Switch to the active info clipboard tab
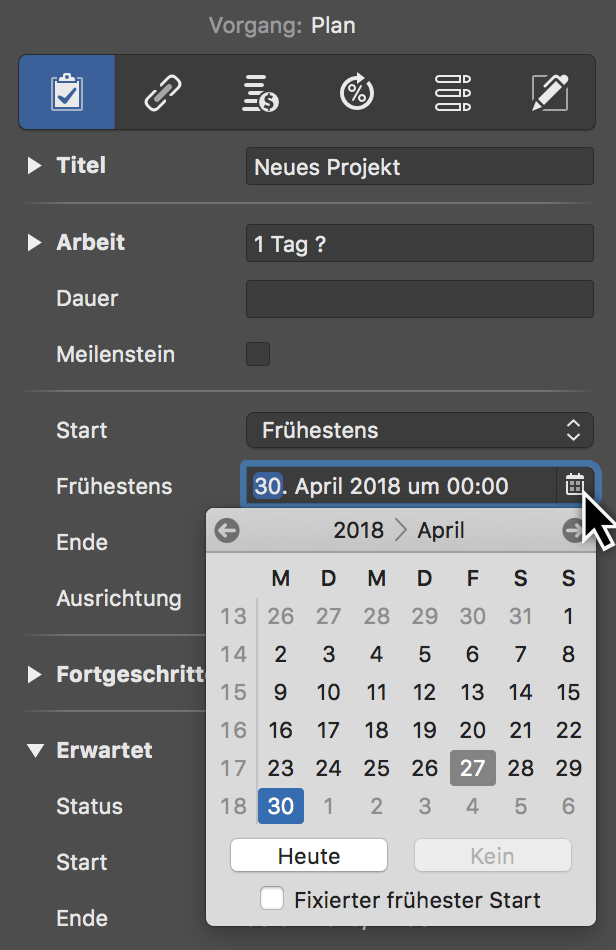Image resolution: width=616 pixels, height=950 pixels. click(66, 93)
